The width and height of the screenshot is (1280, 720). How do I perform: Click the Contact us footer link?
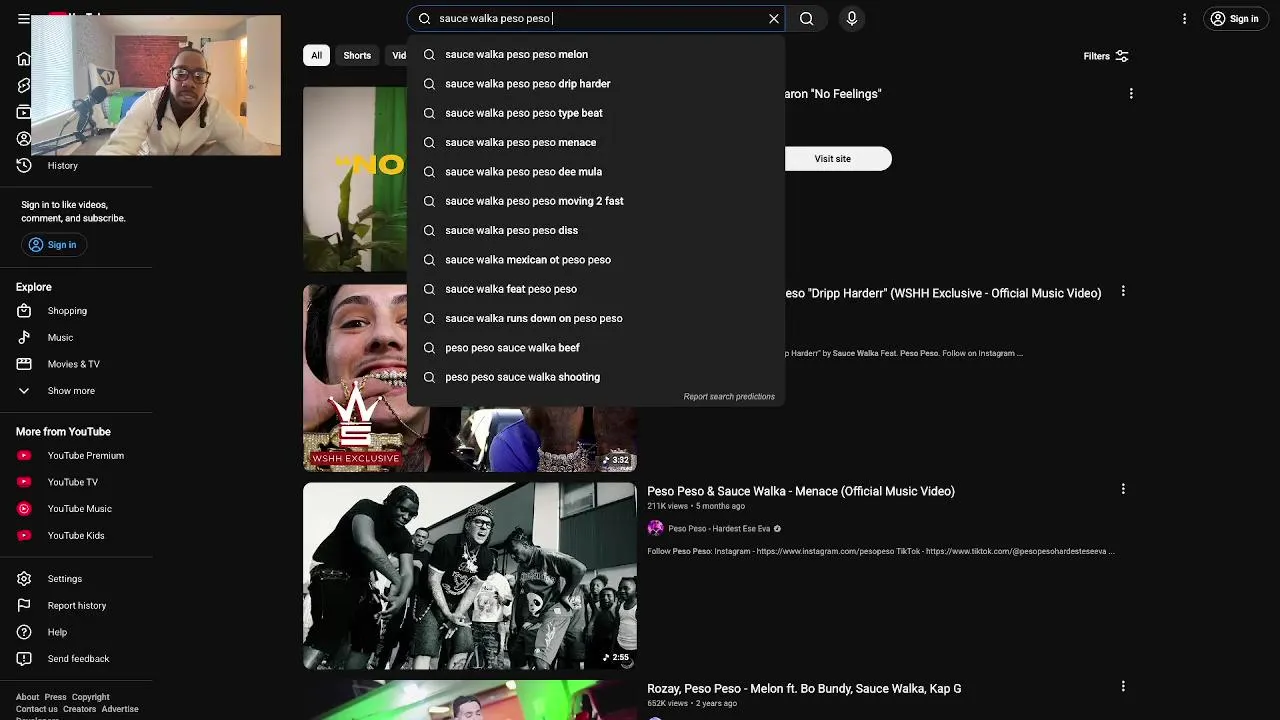tap(37, 709)
